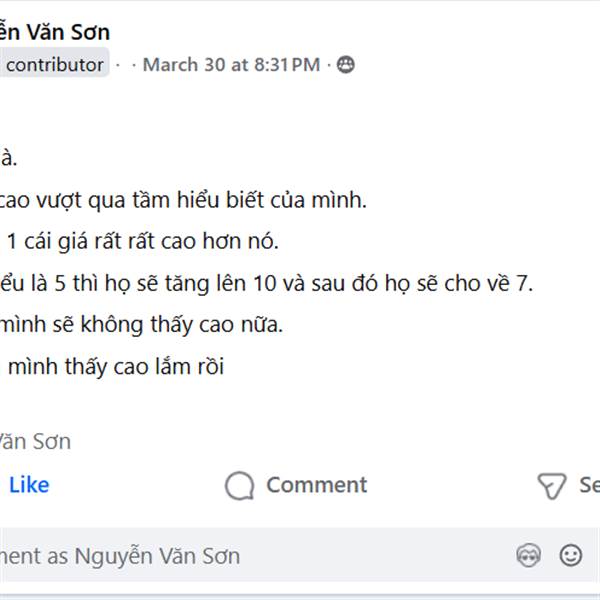Click the partial Send label text
This screenshot has width=600, height=600.
[588, 485]
